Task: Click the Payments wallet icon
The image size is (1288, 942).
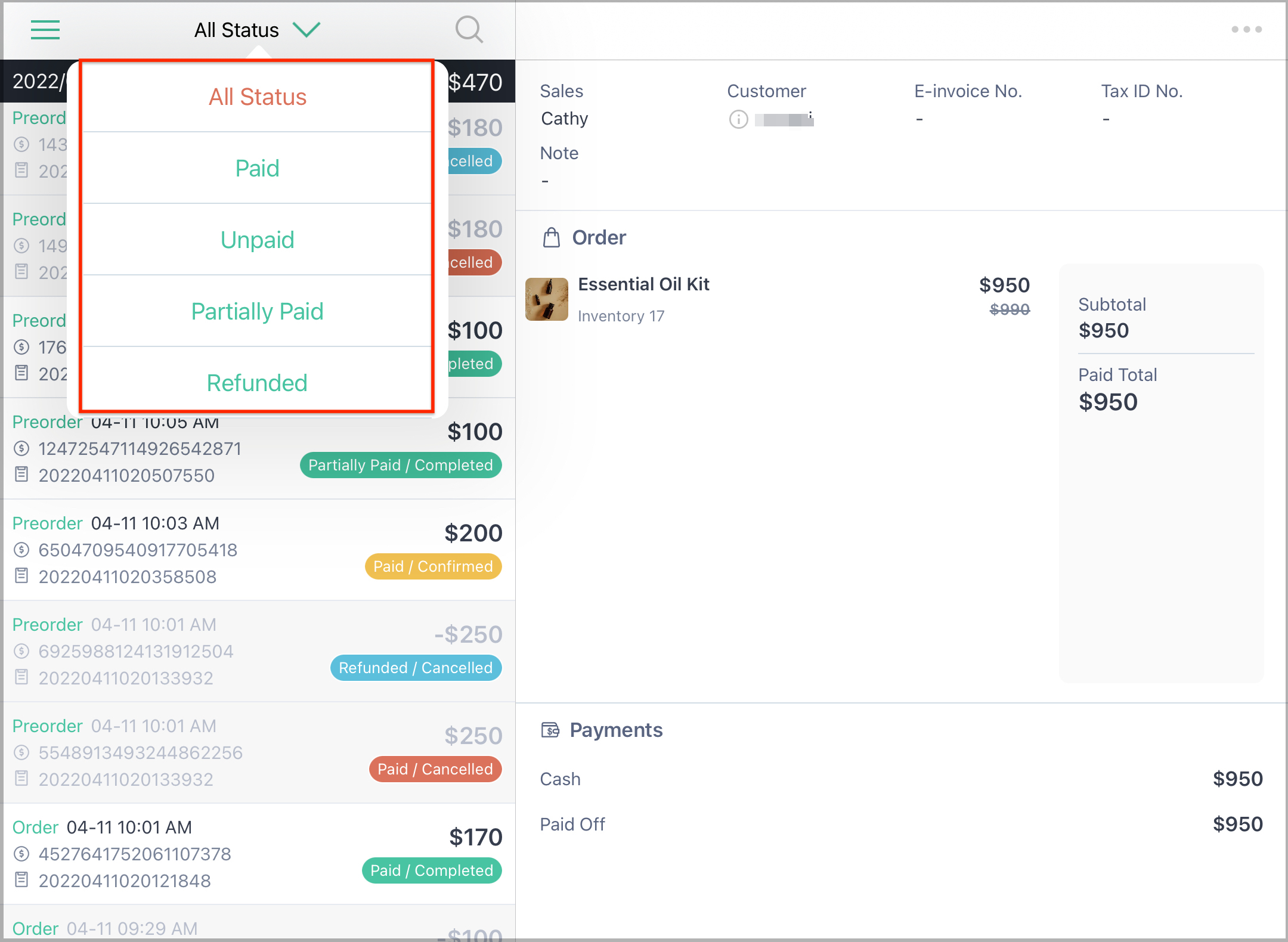Action: [x=551, y=729]
